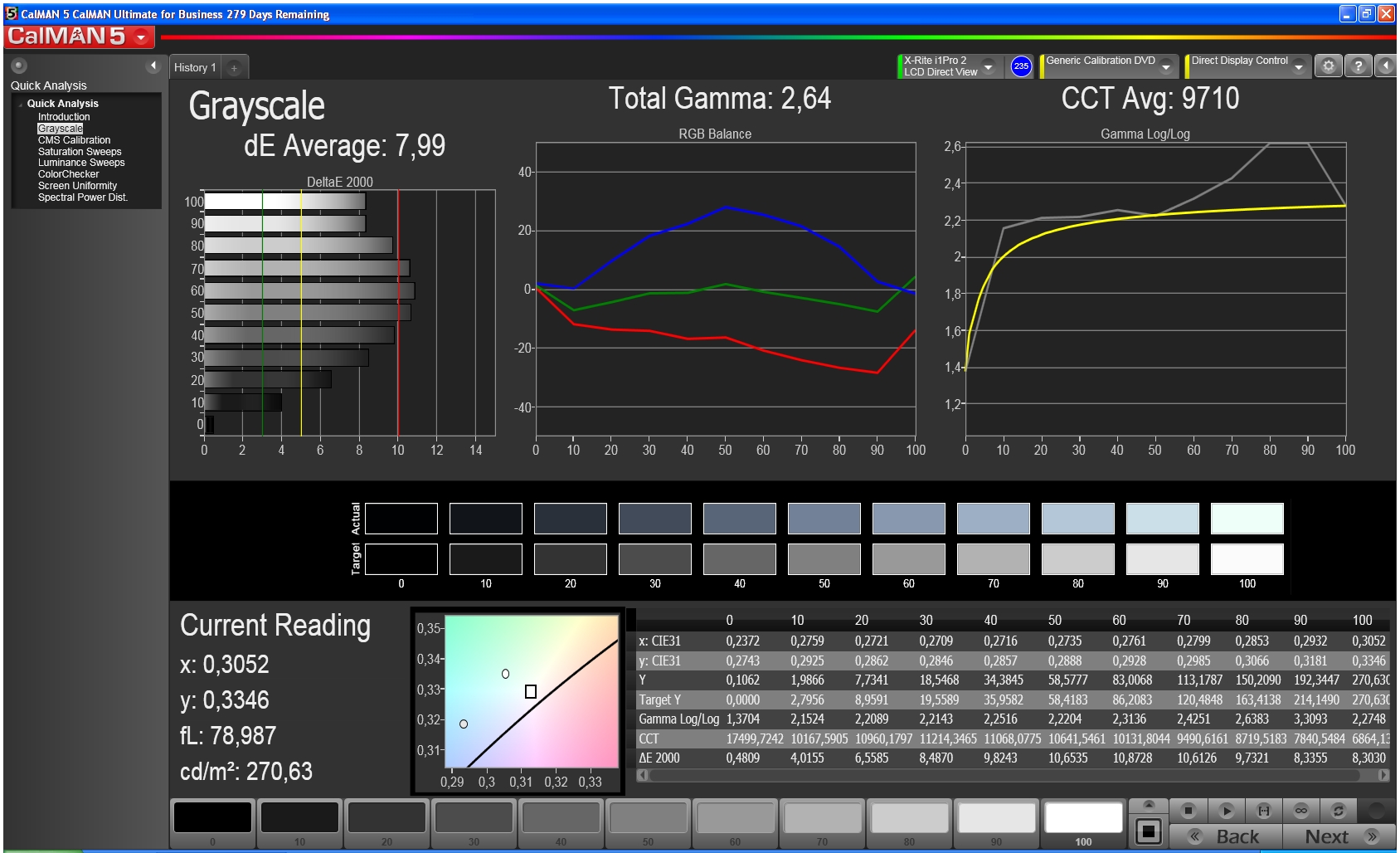1400x853 pixels.
Task: Click the ΔE 2000 value 4,0155
Action: point(807,758)
